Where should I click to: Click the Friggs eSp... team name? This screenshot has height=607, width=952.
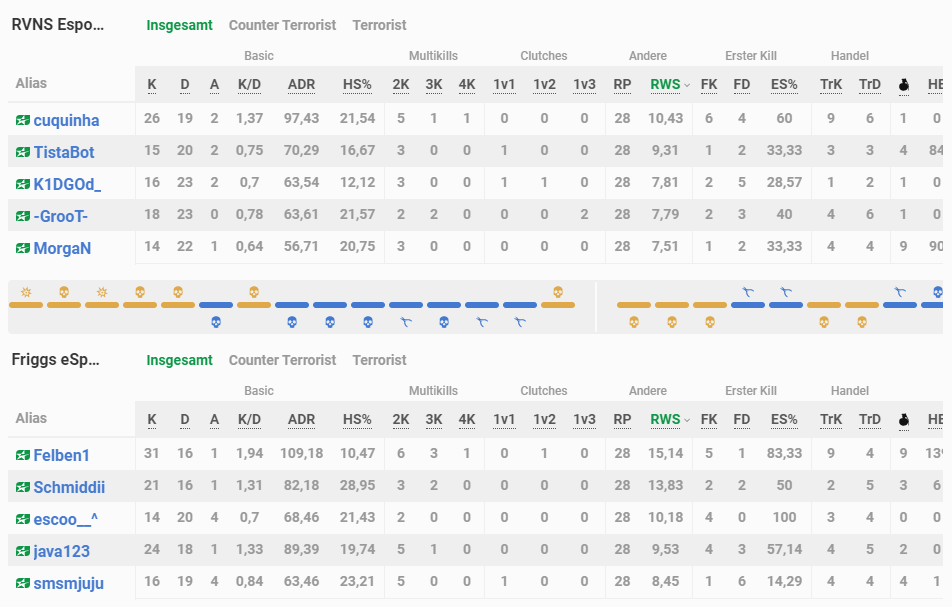coord(55,360)
